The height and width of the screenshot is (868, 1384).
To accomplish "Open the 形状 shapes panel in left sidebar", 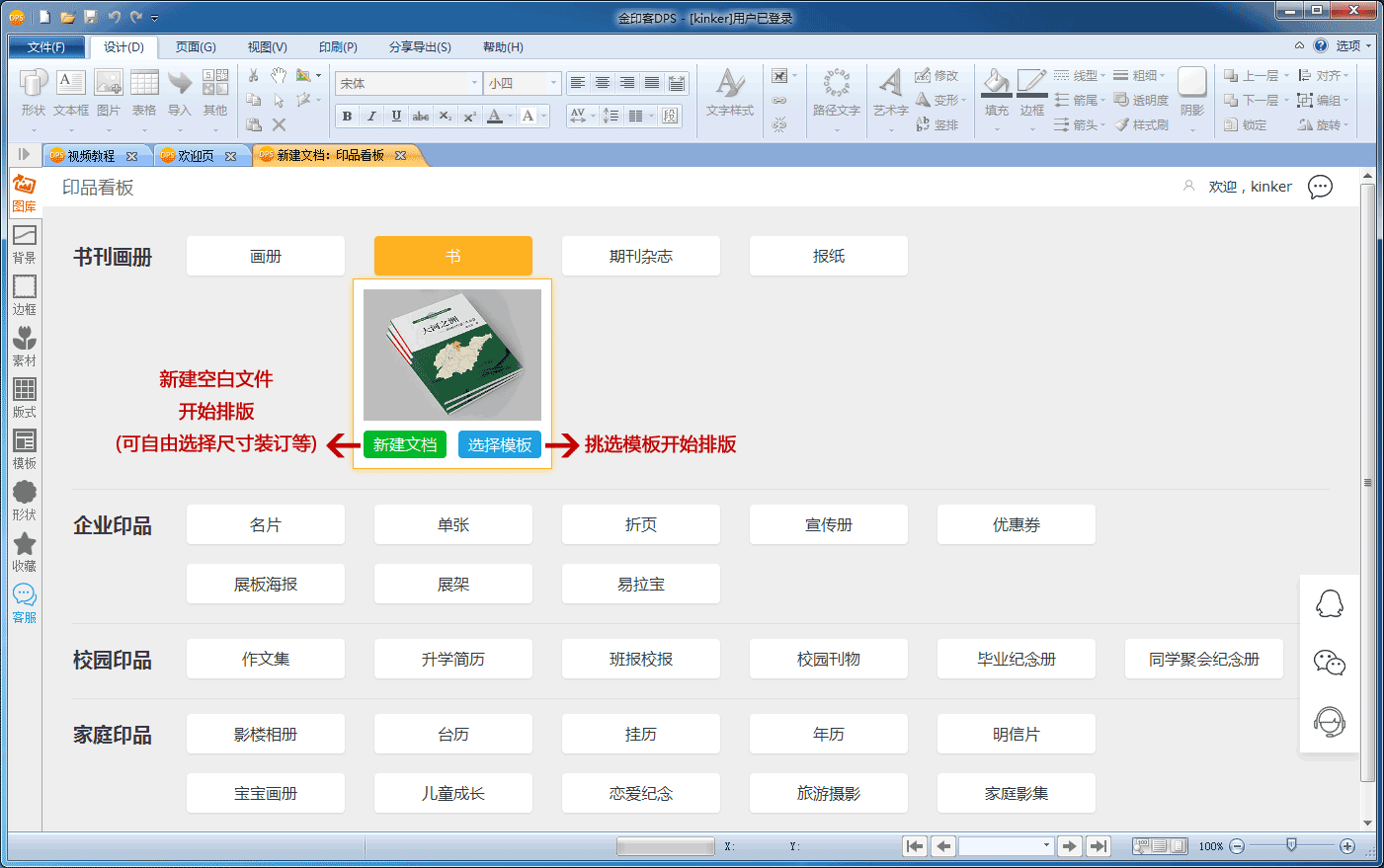I will (x=25, y=500).
